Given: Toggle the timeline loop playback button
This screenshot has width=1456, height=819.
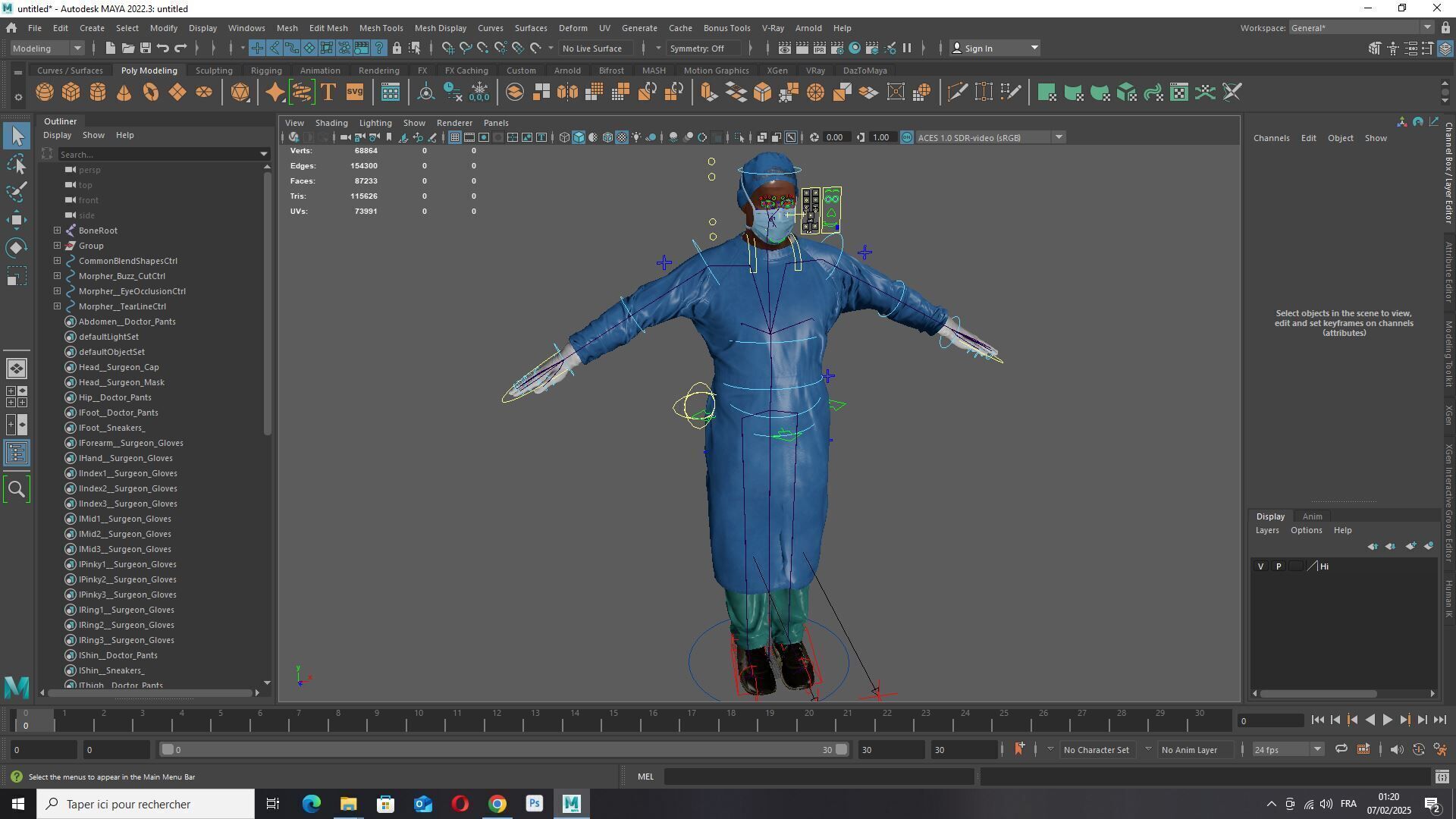Looking at the screenshot, I should pos(1341,749).
